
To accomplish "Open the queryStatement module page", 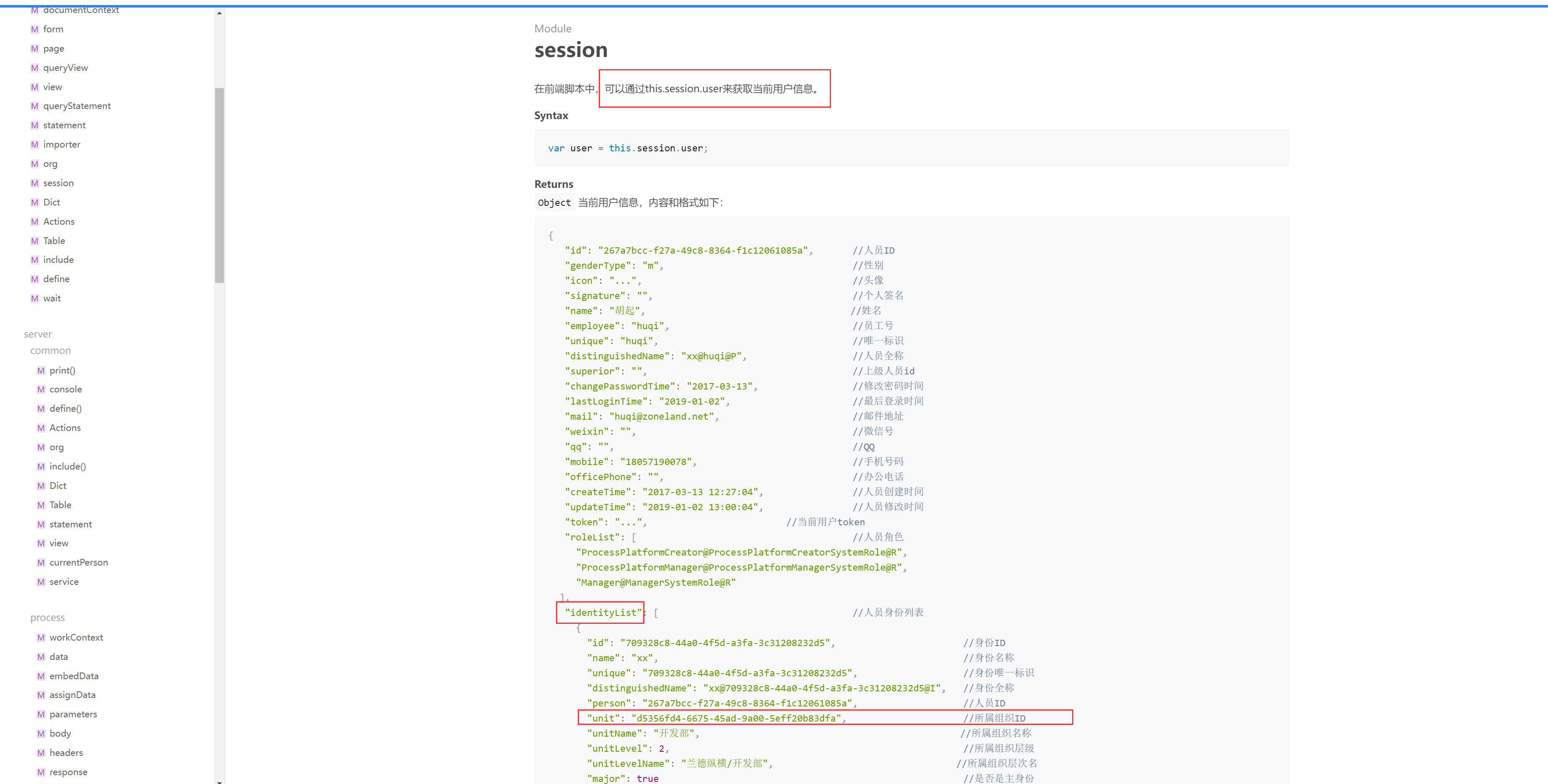I will click(x=77, y=106).
